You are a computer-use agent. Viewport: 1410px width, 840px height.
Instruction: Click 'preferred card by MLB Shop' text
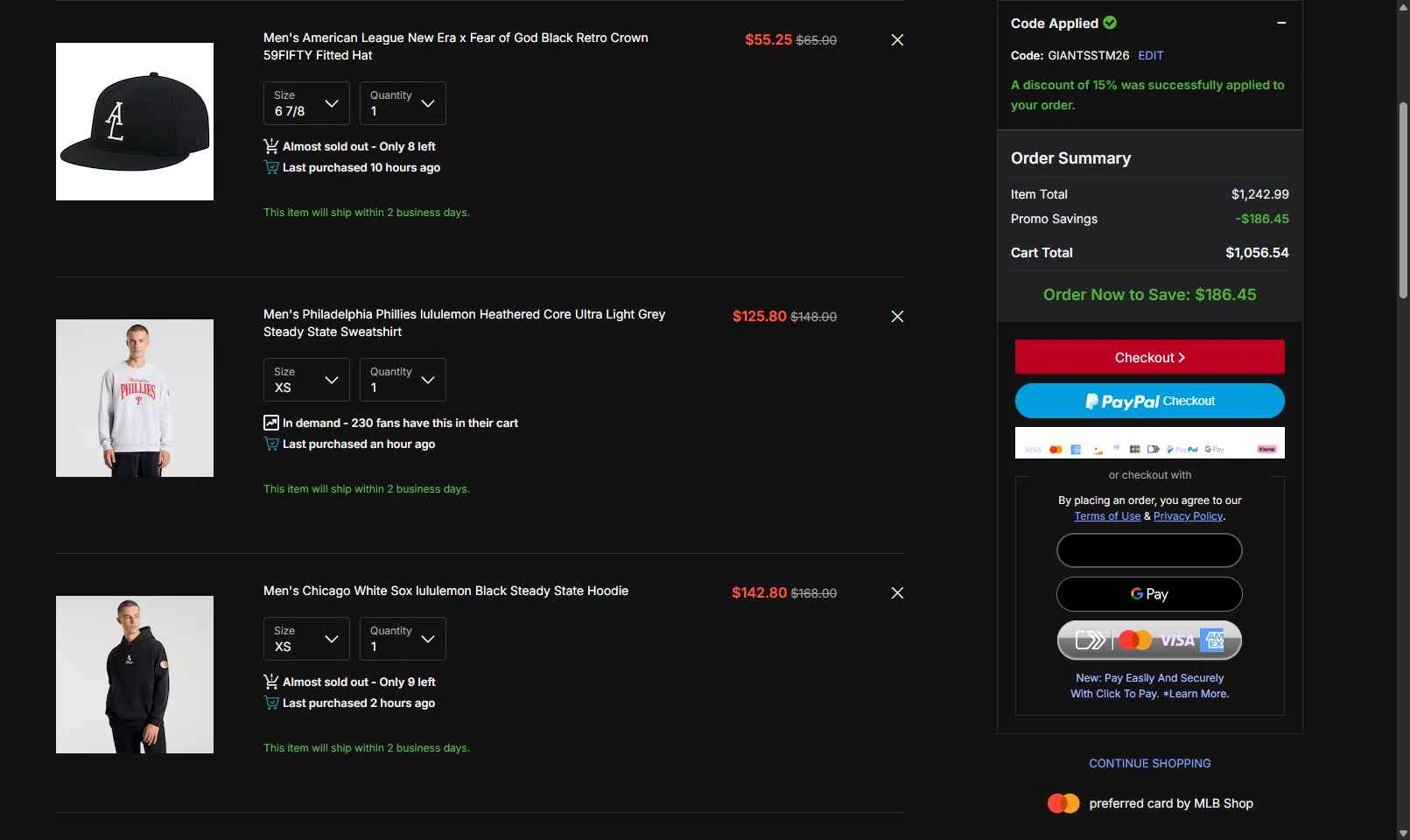pos(1171,803)
